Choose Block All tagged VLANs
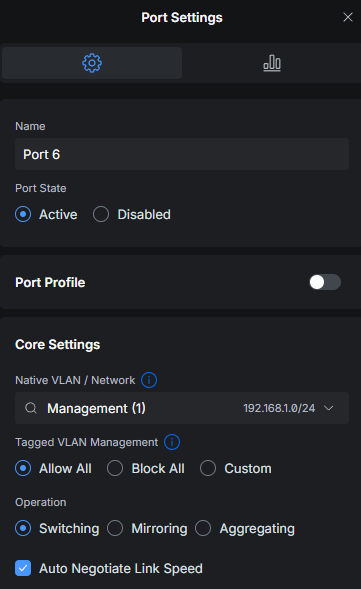The width and height of the screenshot is (361, 589). tap(115, 468)
